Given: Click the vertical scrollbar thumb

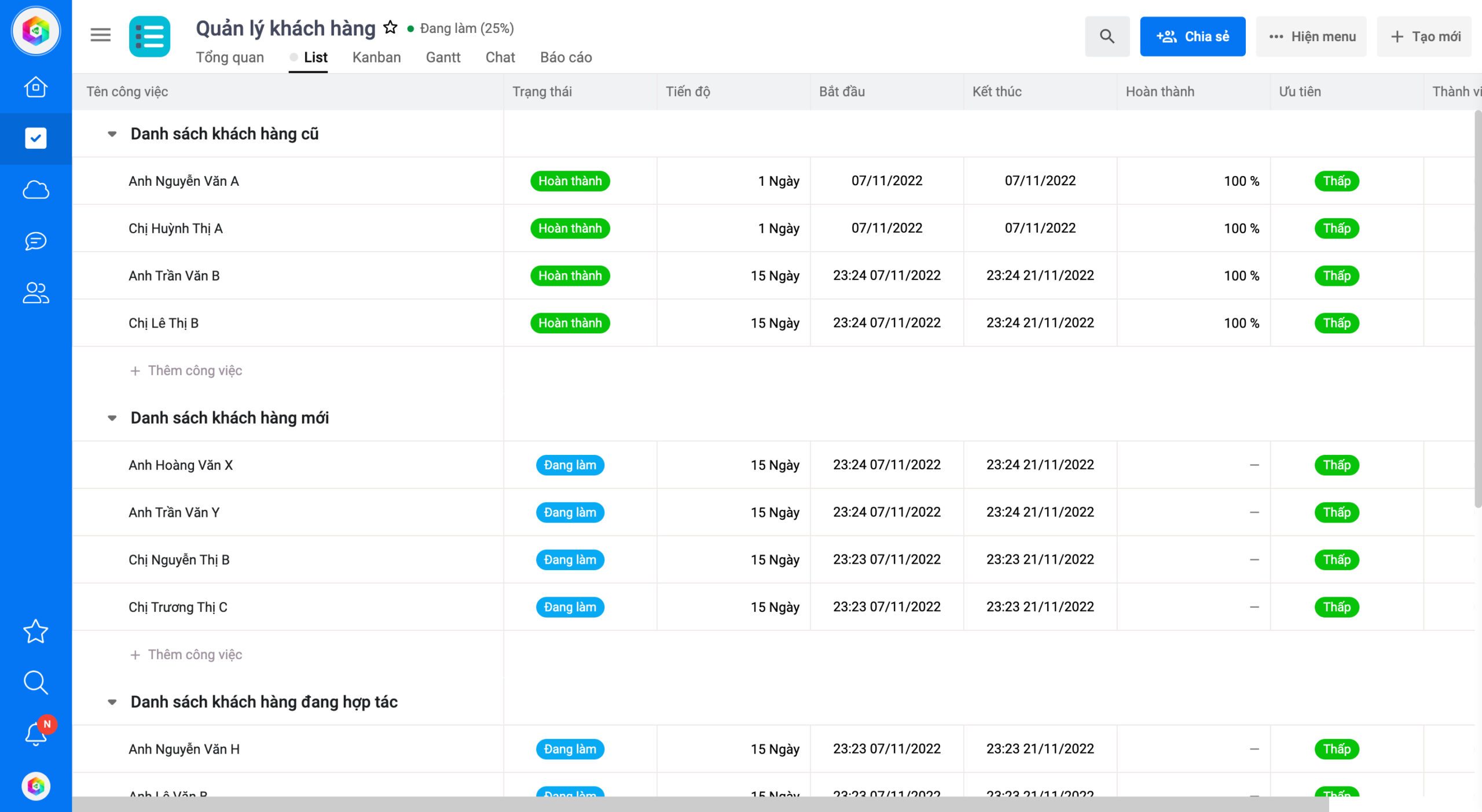Looking at the screenshot, I should point(1478,310).
